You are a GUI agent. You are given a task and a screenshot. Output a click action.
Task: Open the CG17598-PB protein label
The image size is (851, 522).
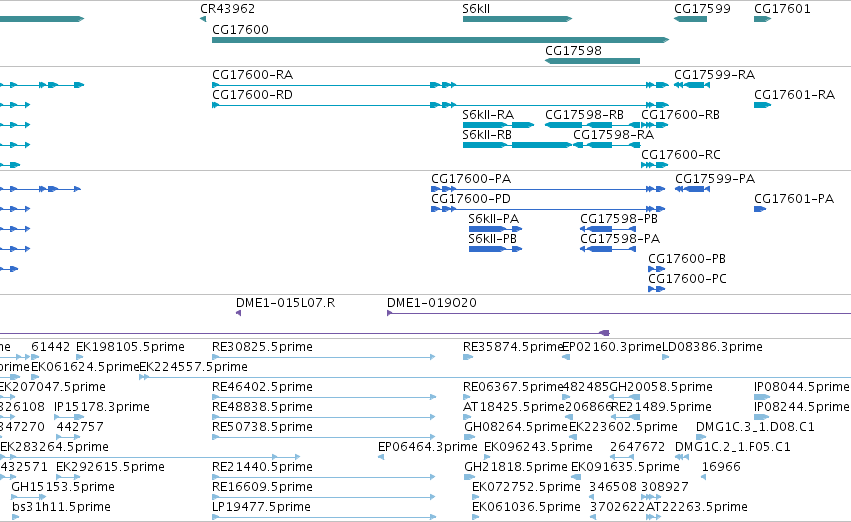click(x=619, y=219)
